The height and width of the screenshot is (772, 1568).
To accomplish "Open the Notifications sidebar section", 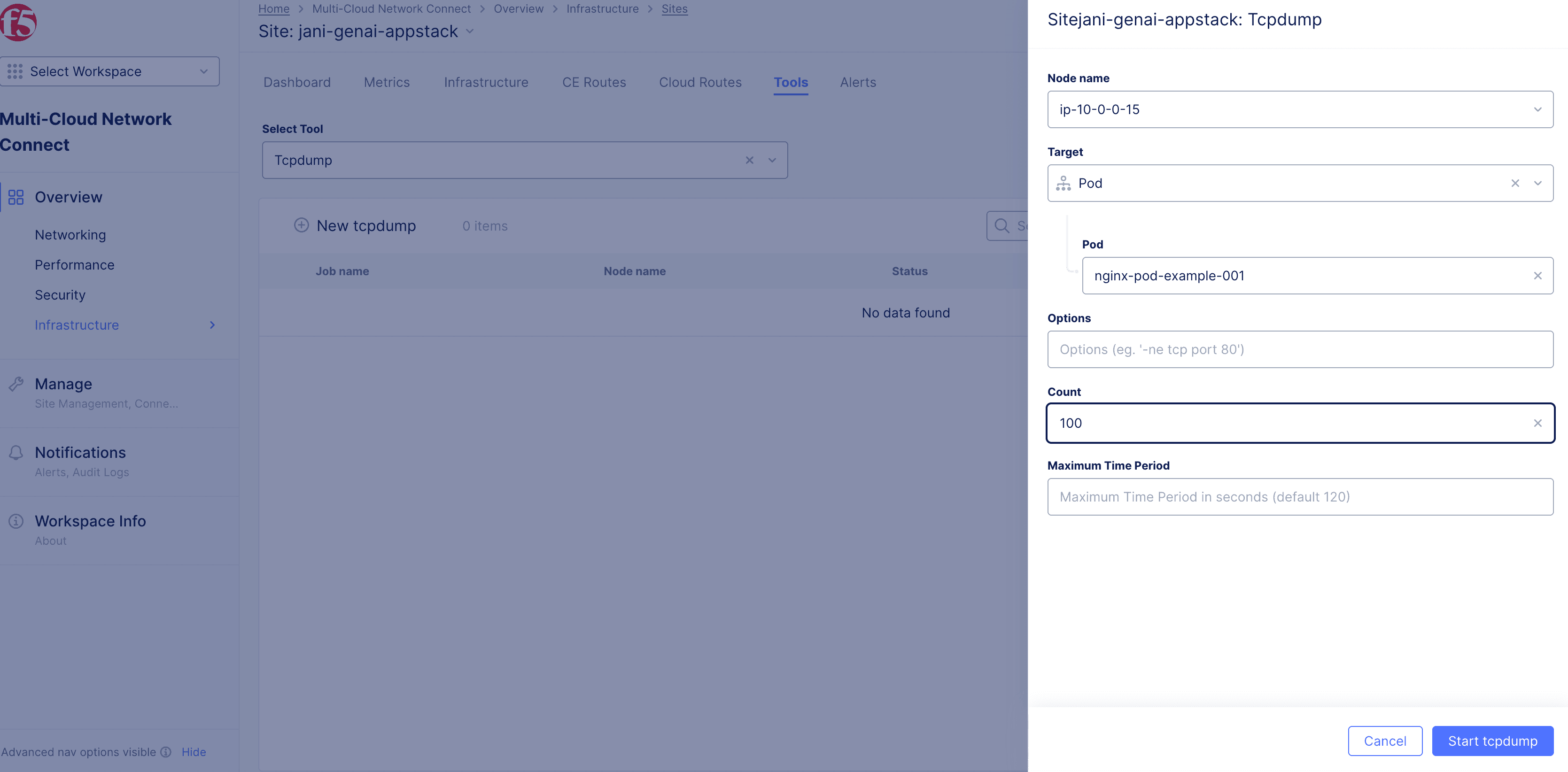I will (80, 453).
